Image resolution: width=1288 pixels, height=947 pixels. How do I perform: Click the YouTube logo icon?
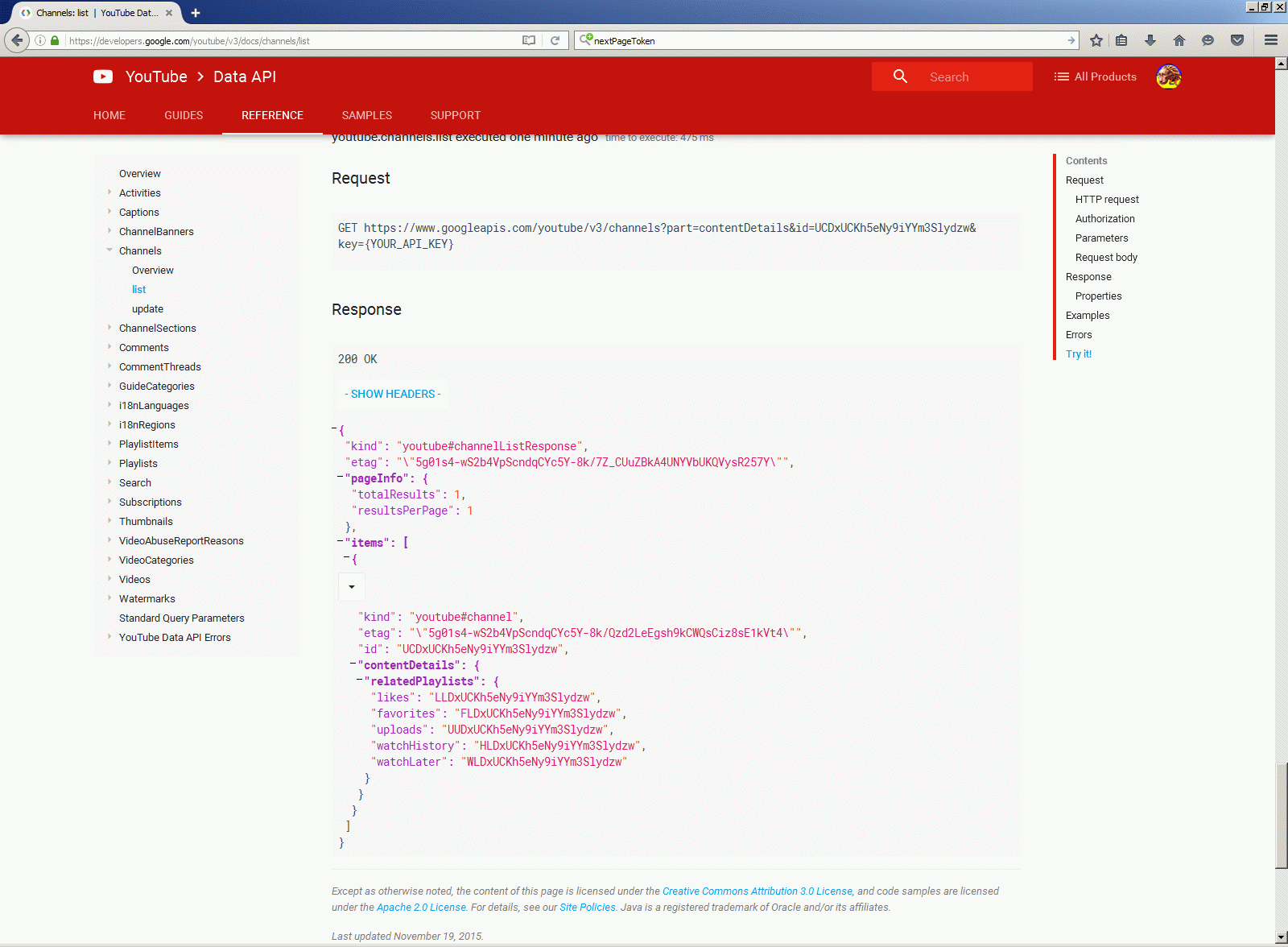pyautogui.click(x=103, y=77)
